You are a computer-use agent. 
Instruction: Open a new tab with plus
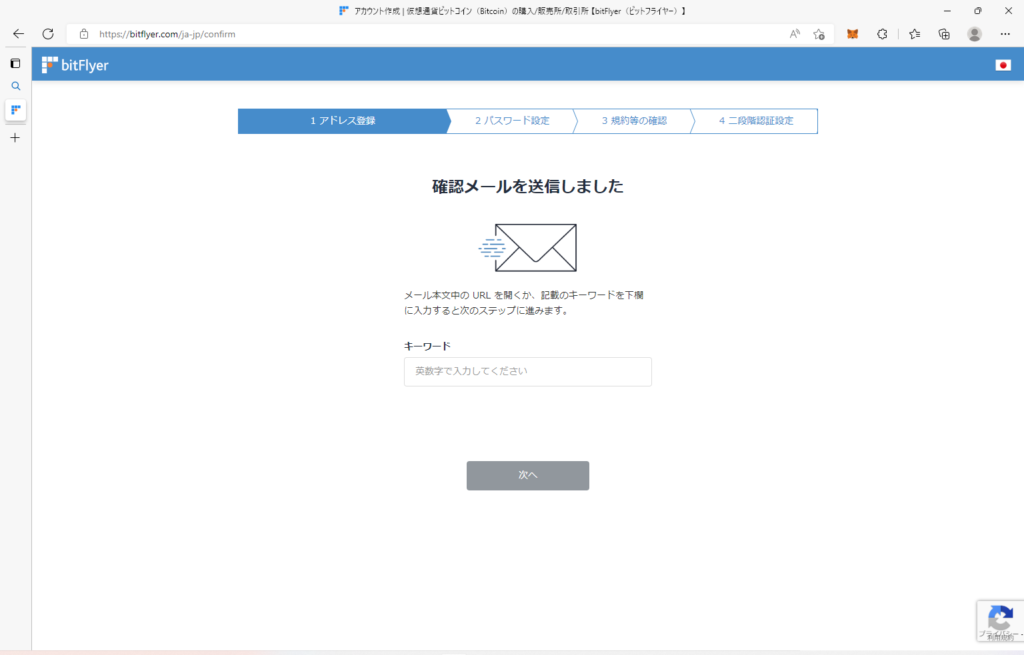[15, 137]
